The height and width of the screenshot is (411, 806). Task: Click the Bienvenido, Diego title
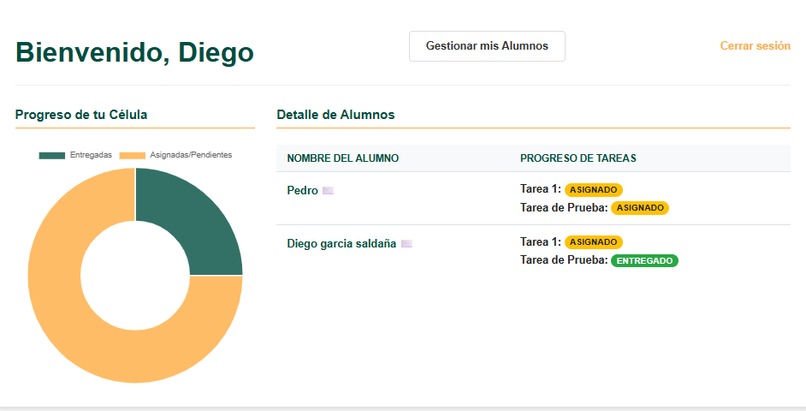(135, 52)
